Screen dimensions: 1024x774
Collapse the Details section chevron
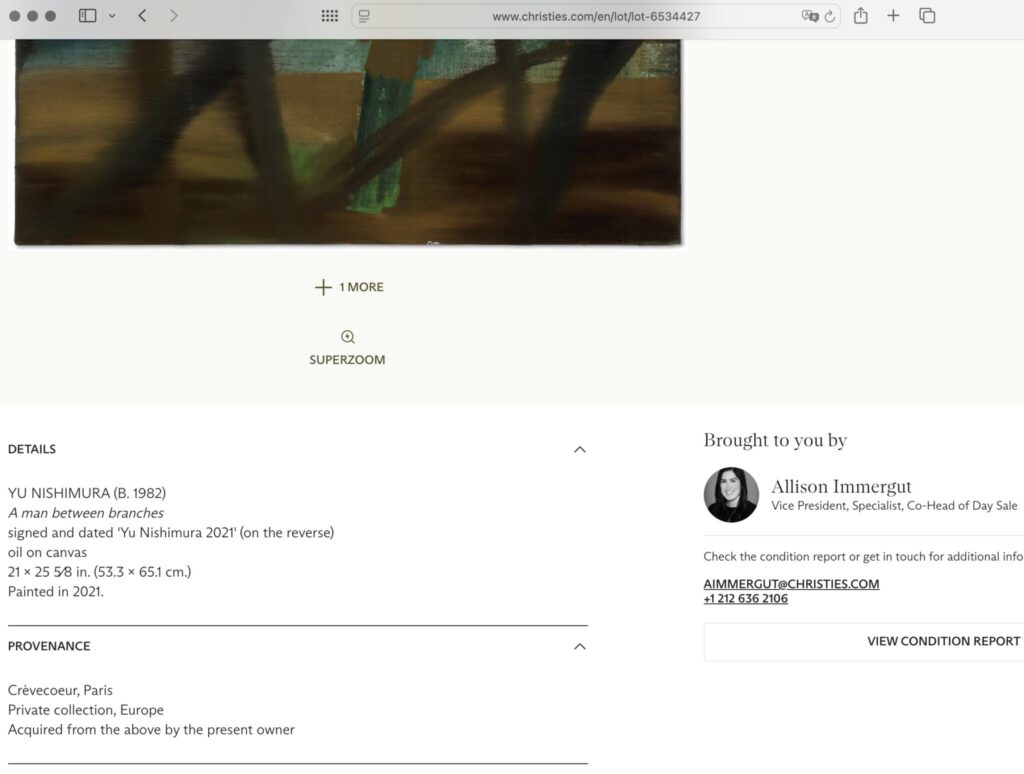tap(579, 449)
